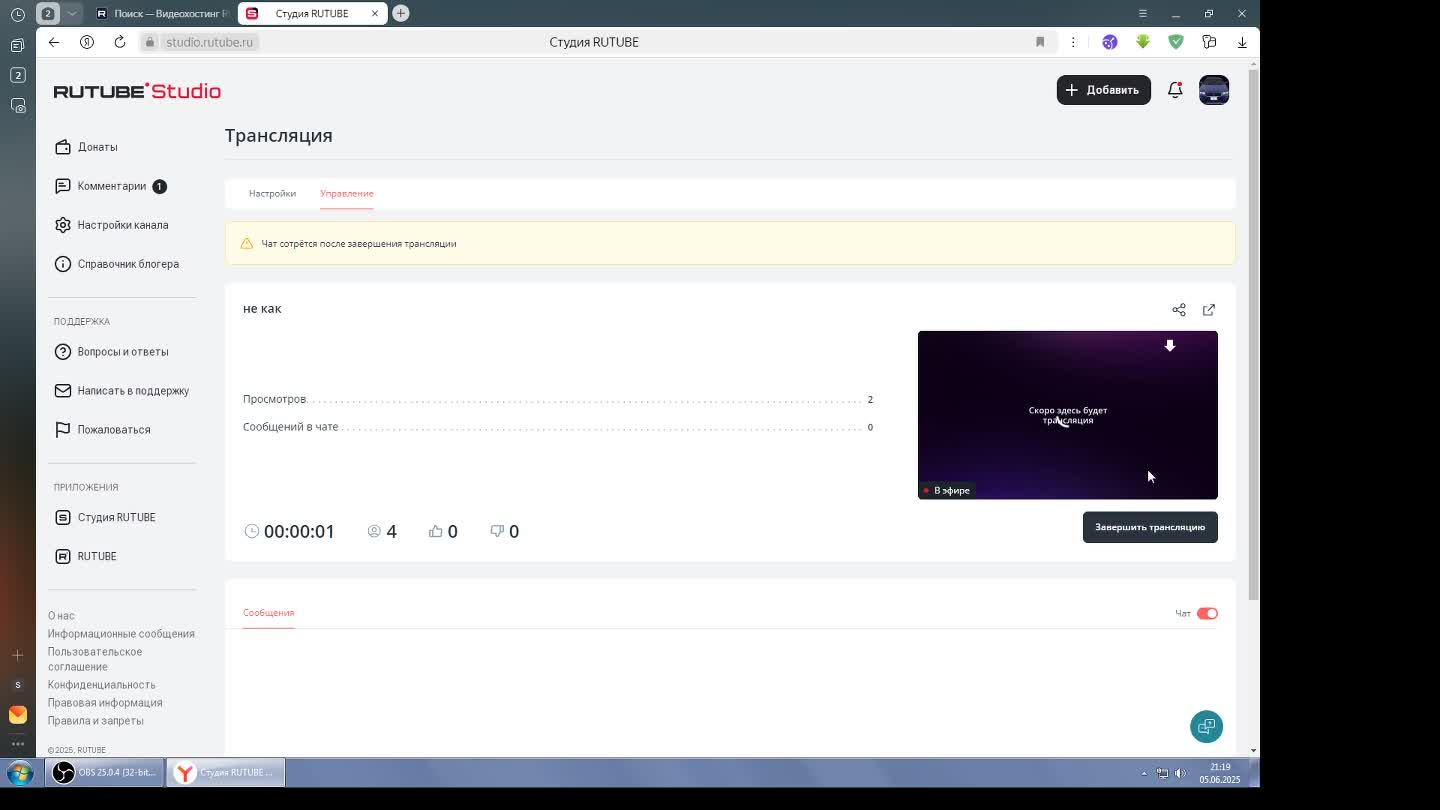Click the thumbs-down dislikes counter
Screen dimensions: 1440x810
pos(505,532)
